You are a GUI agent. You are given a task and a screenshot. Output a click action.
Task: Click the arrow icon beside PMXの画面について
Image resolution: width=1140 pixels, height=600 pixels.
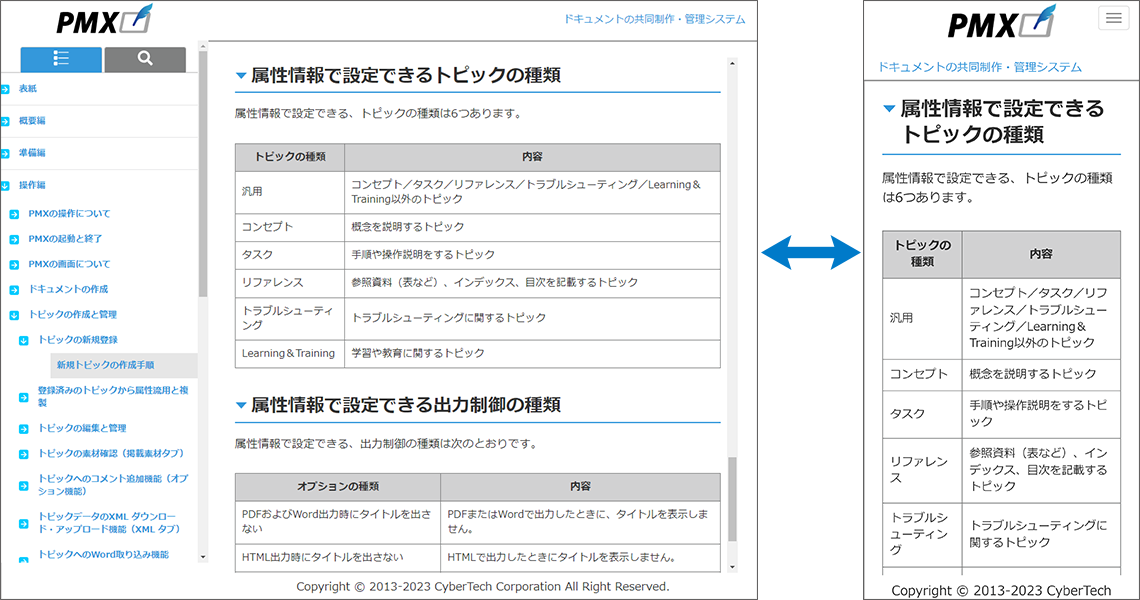point(14,265)
